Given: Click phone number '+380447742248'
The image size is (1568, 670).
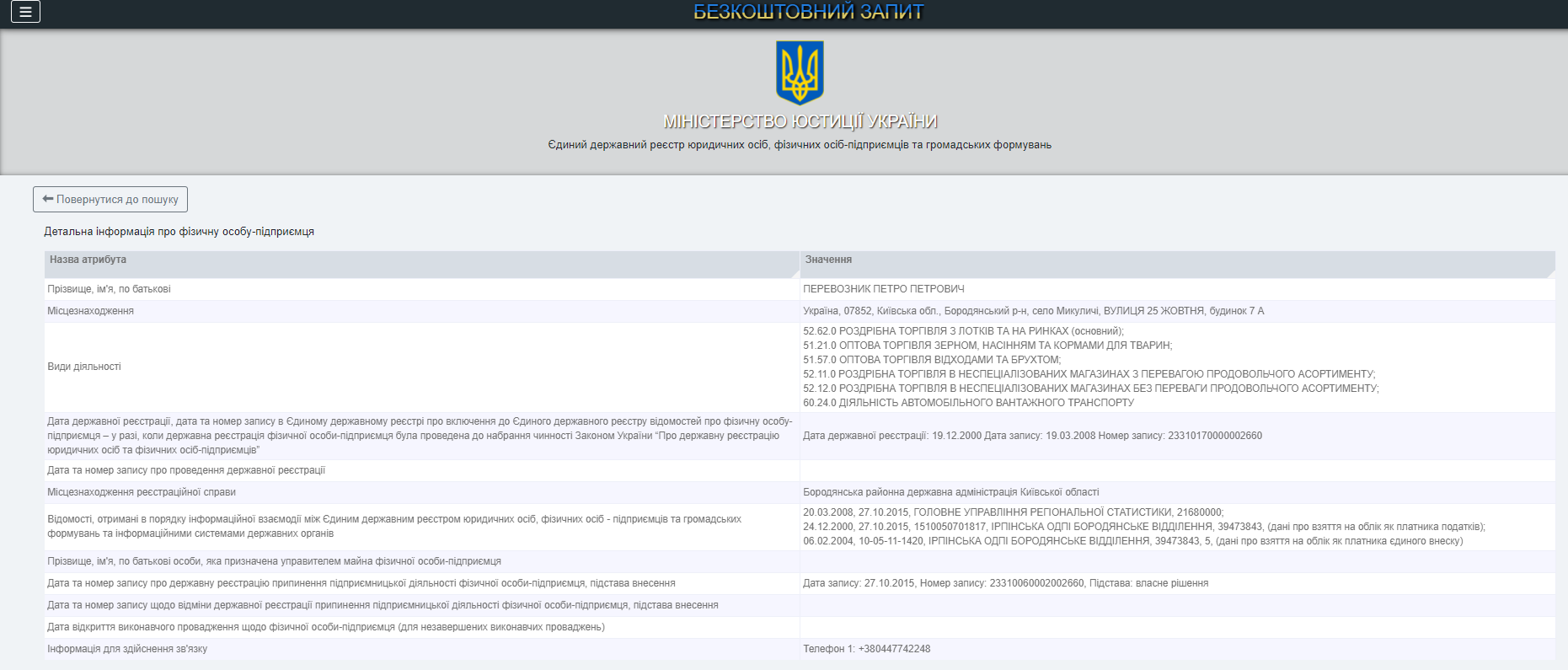Looking at the screenshot, I should pos(894,649).
